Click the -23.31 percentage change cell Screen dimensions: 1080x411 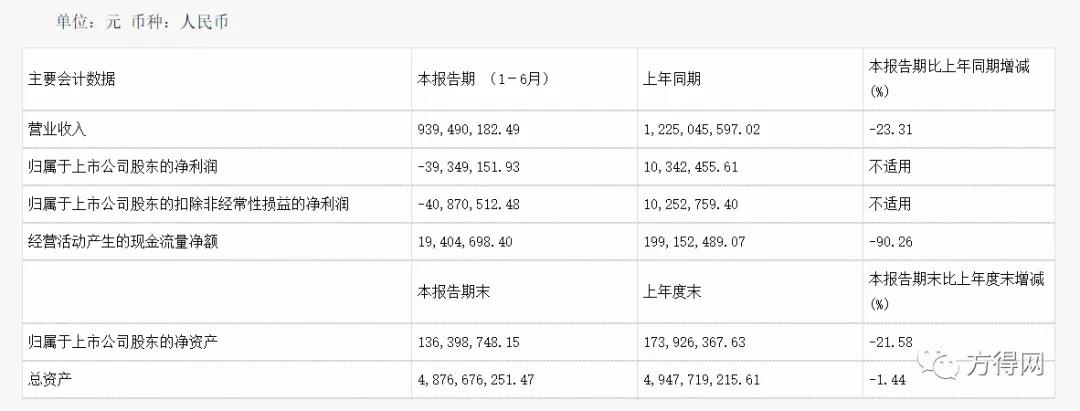[890, 129]
